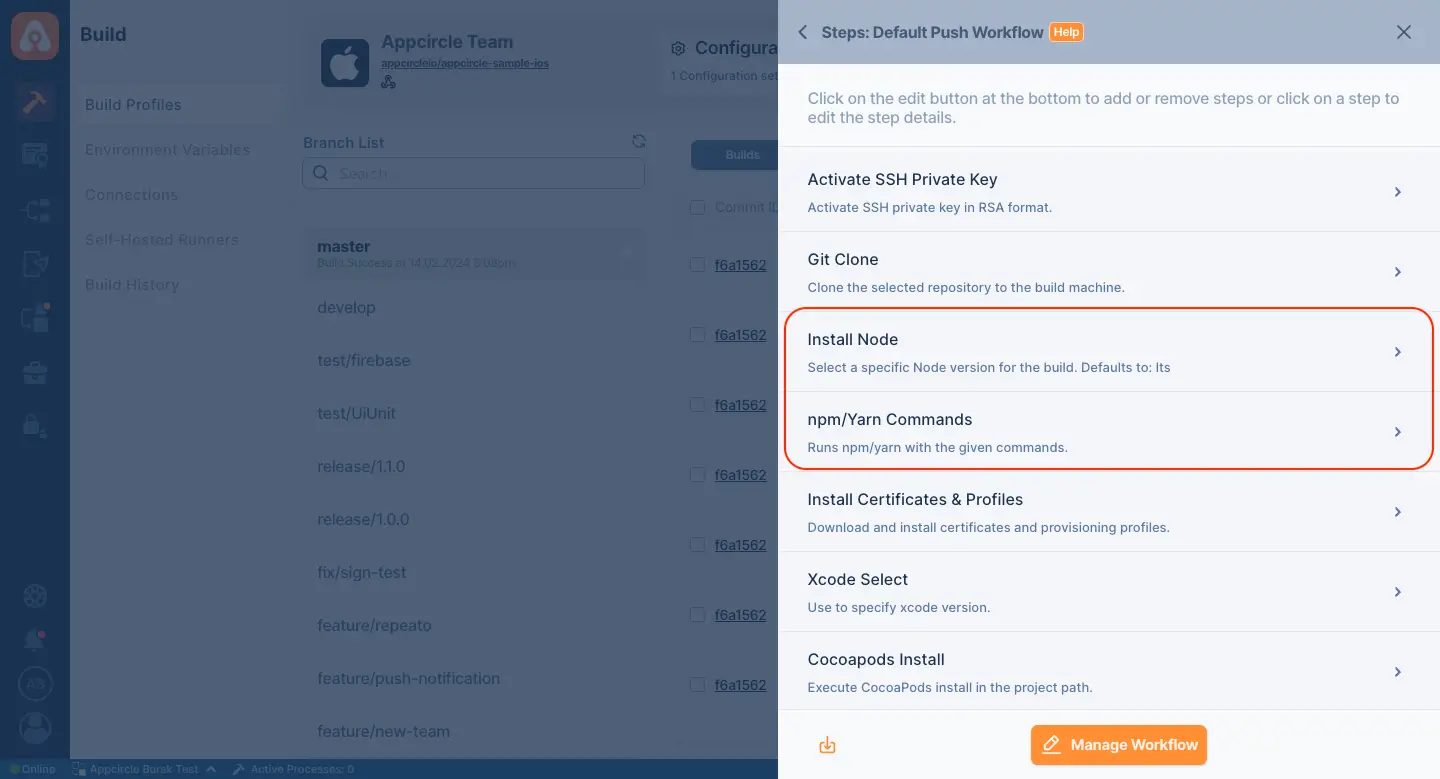Select the last f6a1562 commit checkbox
The image size is (1440, 779).
(x=697, y=685)
